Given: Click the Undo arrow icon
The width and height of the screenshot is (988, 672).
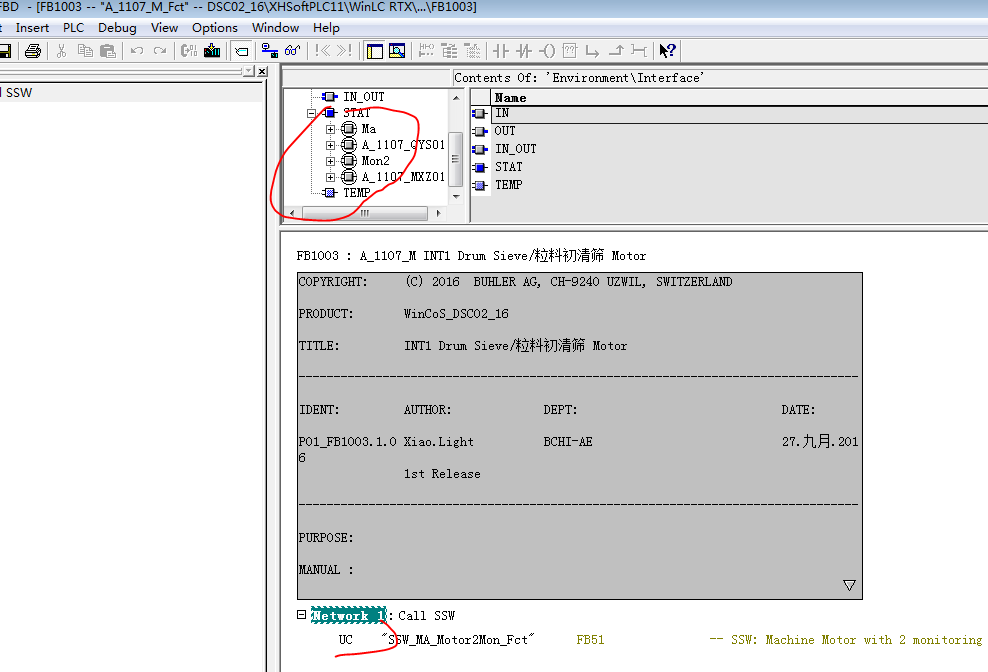Looking at the screenshot, I should tap(137, 51).
